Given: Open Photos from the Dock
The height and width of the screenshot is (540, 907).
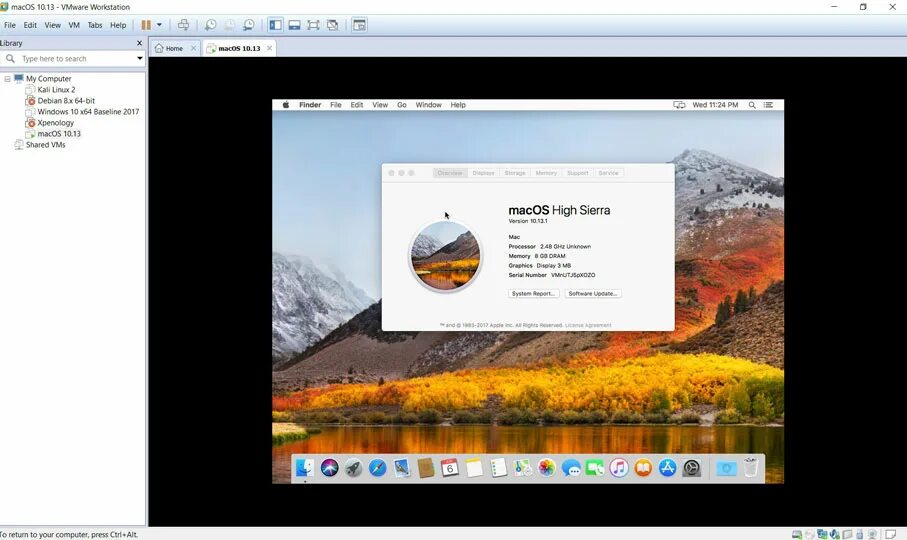Looking at the screenshot, I should 546,467.
